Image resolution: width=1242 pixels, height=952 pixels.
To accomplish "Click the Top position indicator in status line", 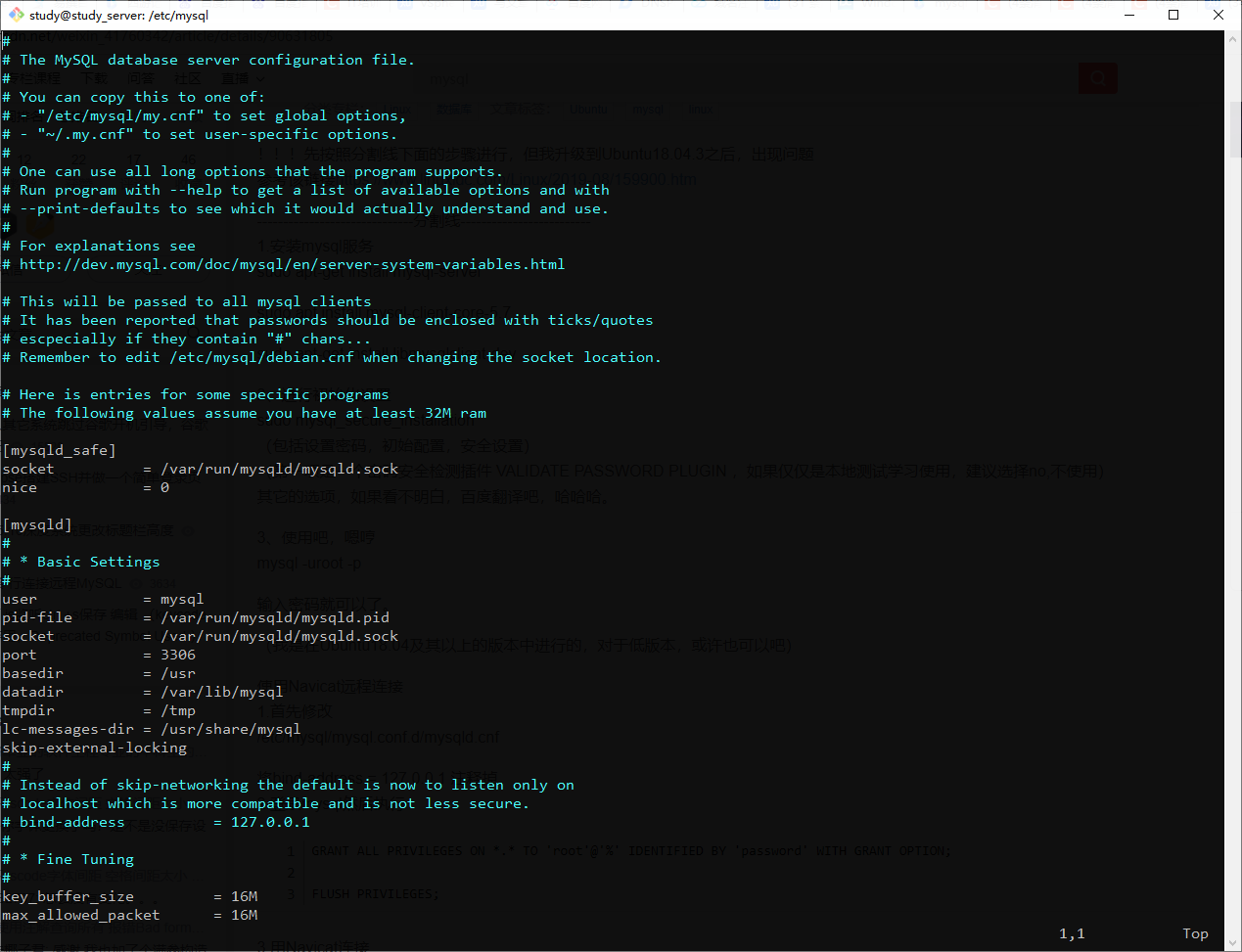I will click(1195, 933).
